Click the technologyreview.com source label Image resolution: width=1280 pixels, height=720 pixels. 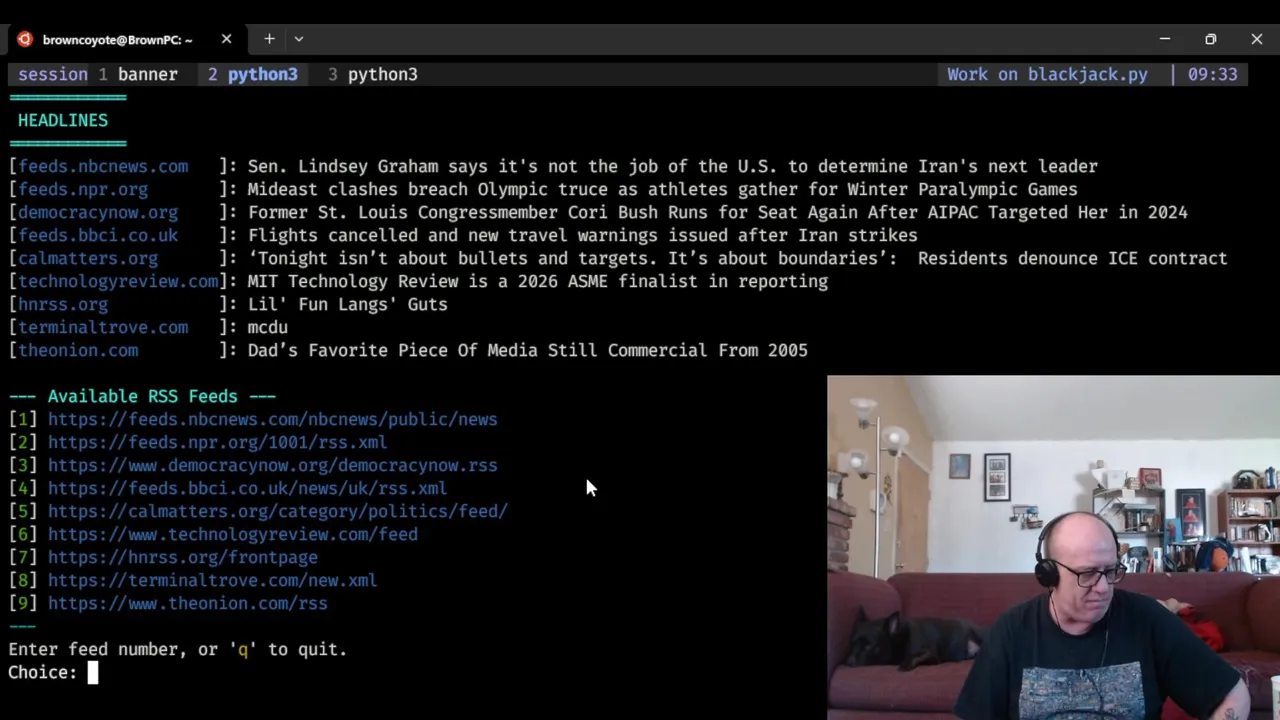tap(117, 281)
